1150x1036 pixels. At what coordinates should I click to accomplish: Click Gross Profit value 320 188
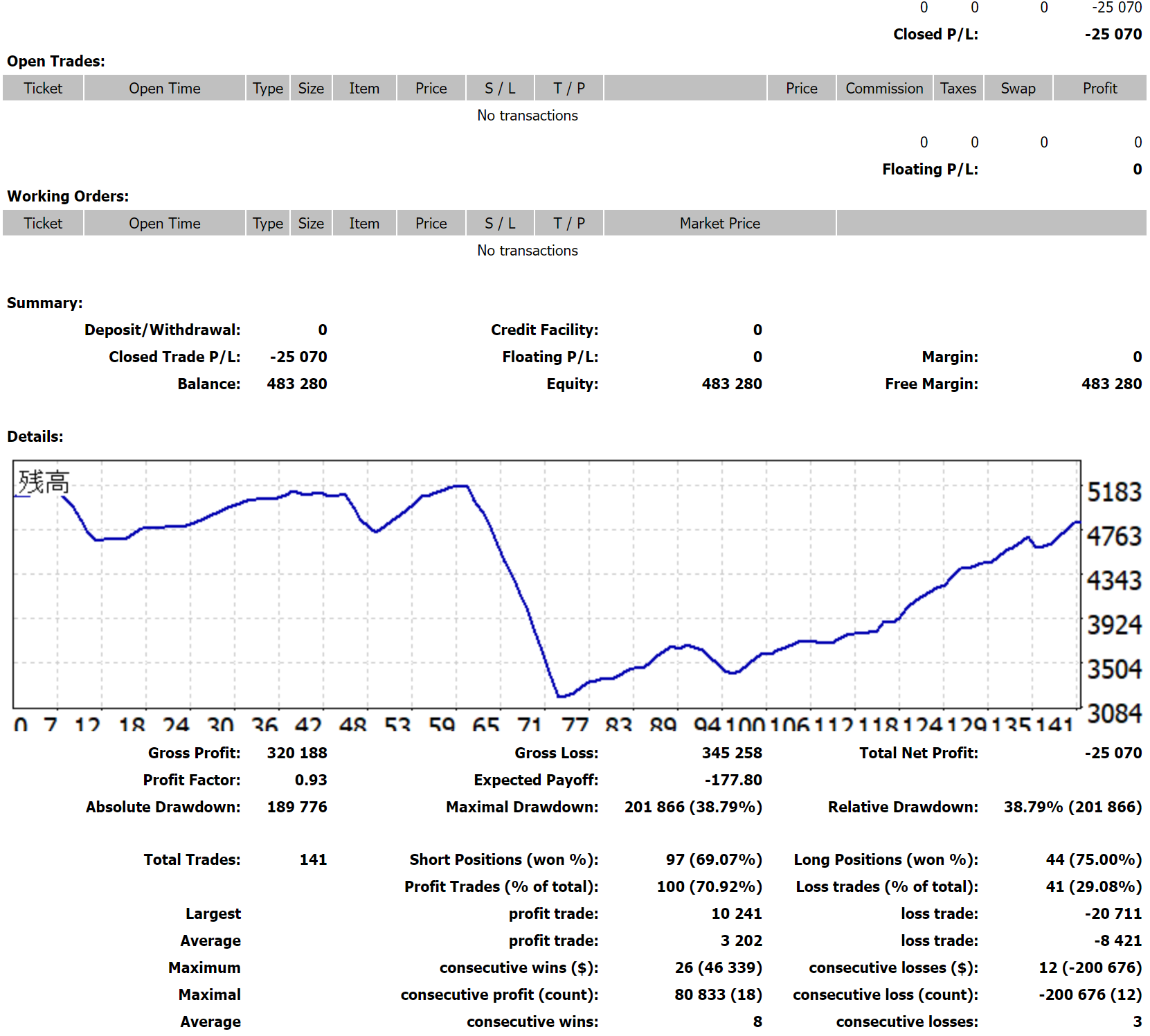tap(297, 753)
